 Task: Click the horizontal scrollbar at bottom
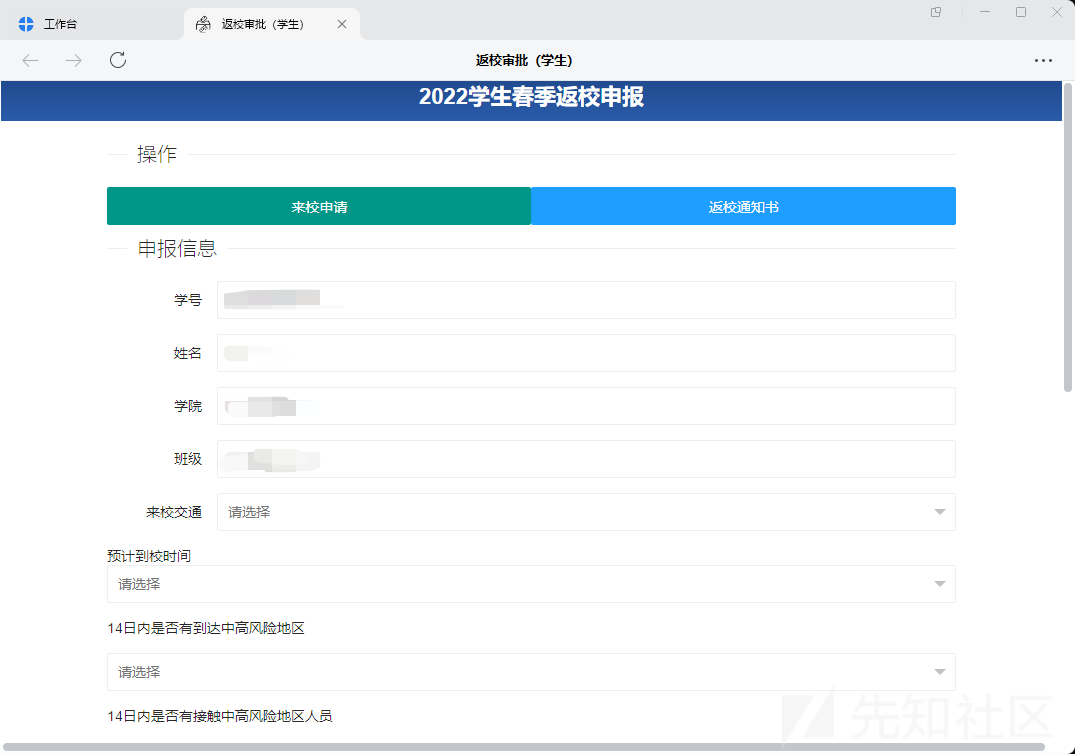(x=524, y=747)
